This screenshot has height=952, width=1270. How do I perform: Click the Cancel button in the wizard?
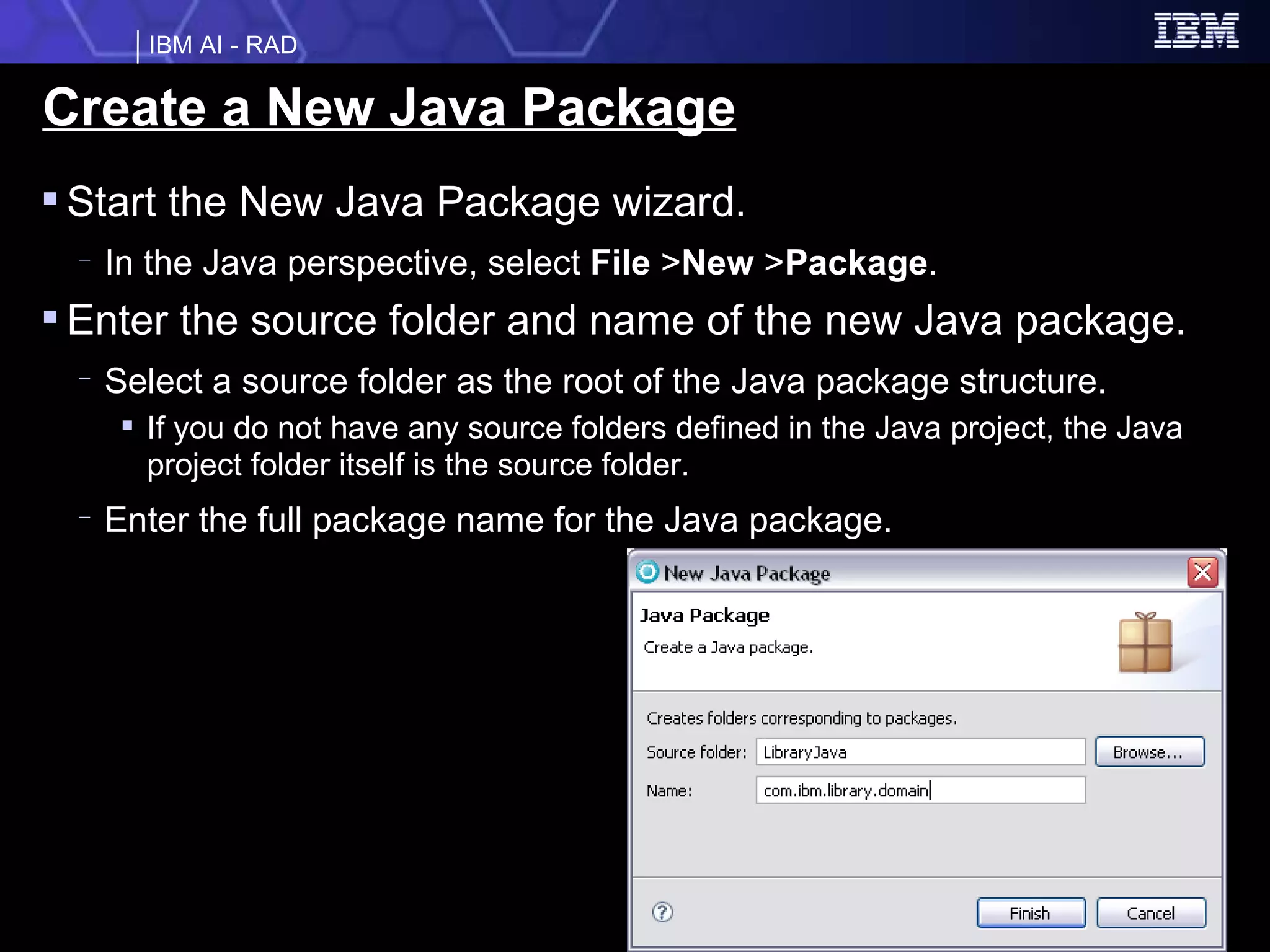[1151, 913]
